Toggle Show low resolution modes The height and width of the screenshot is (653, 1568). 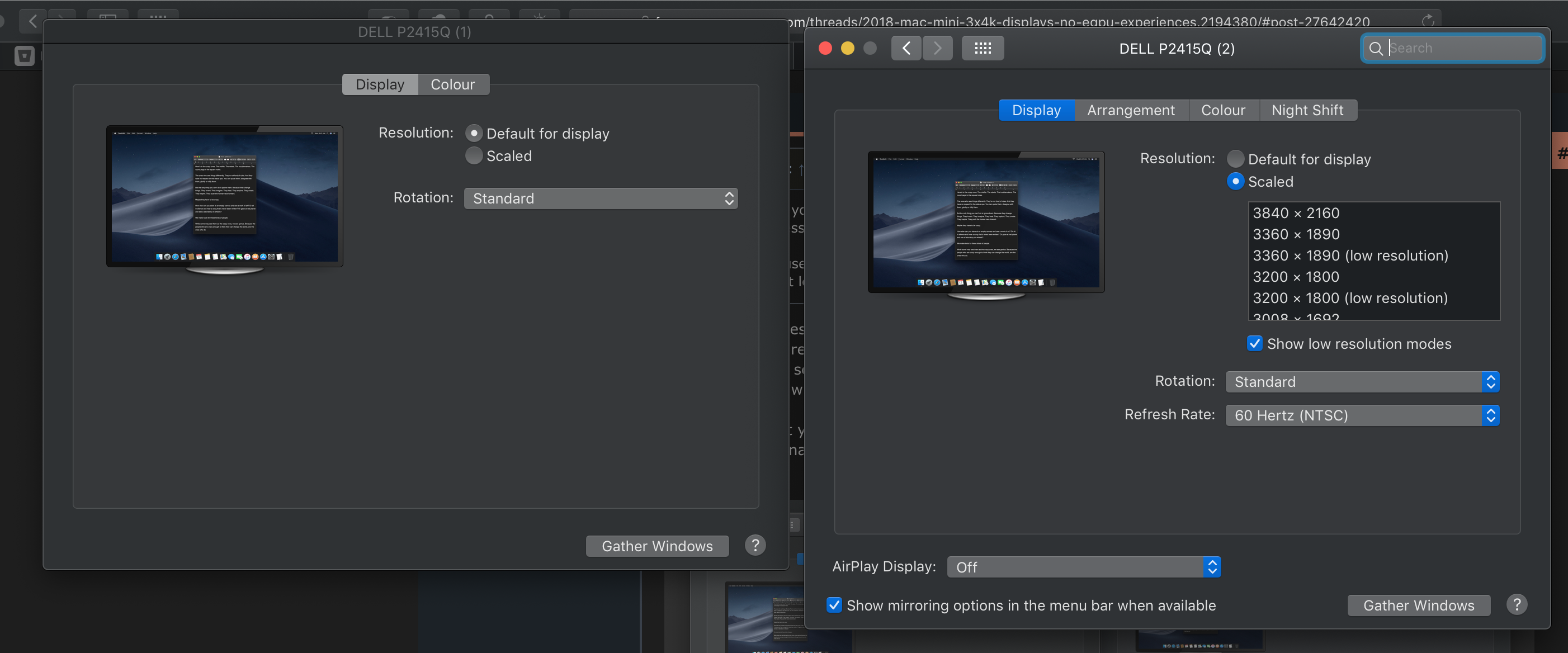1254,343
